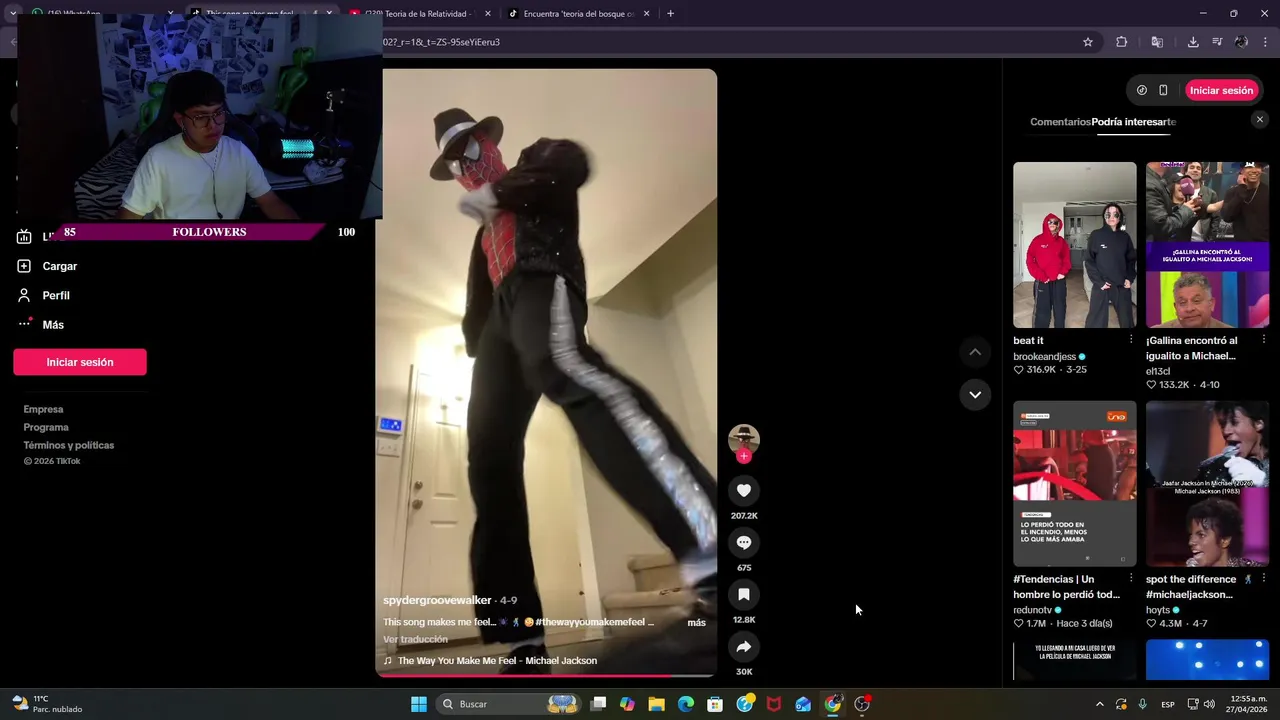The image size is (1280, 720).
Task: Click the taskbar Buscar search box
Action: coord(510,704)
